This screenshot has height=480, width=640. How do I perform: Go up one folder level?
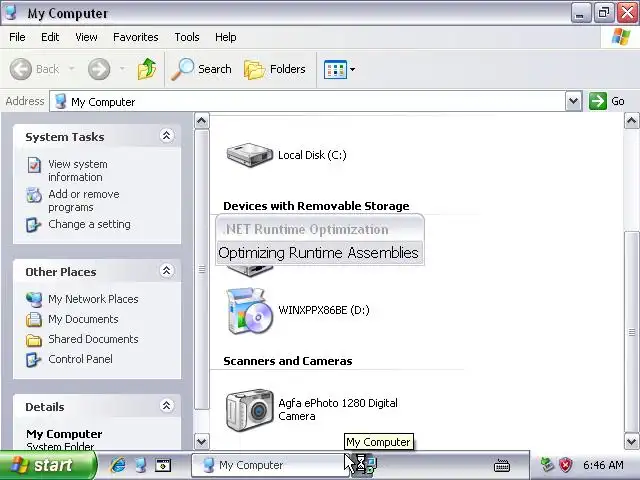tap(147, 69)
